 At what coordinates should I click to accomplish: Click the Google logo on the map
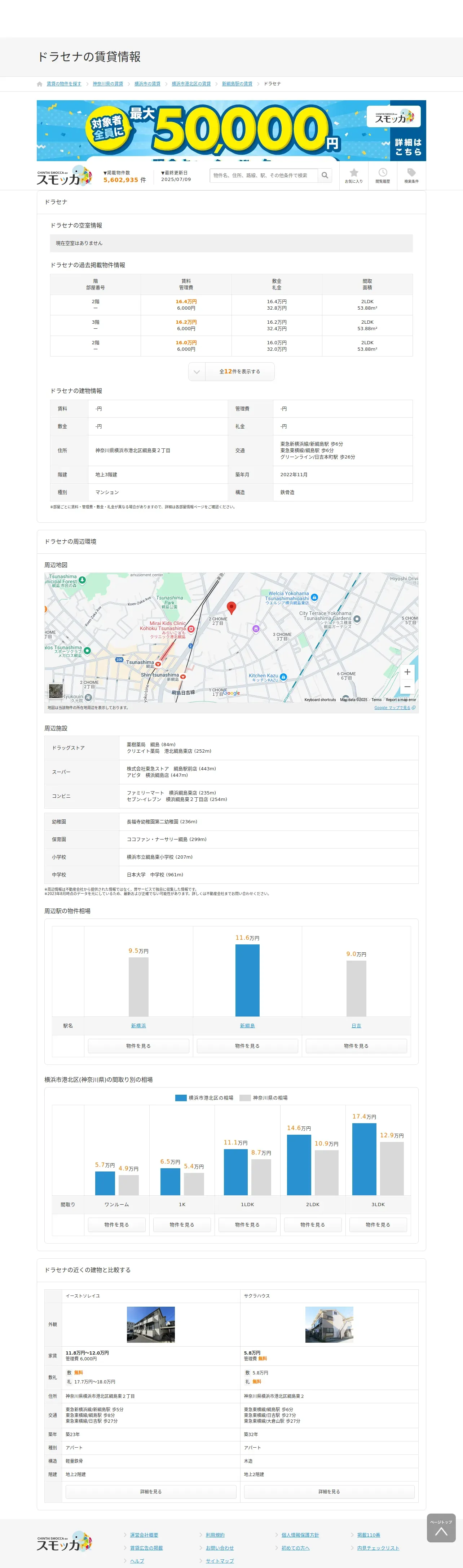click(231, 693)
